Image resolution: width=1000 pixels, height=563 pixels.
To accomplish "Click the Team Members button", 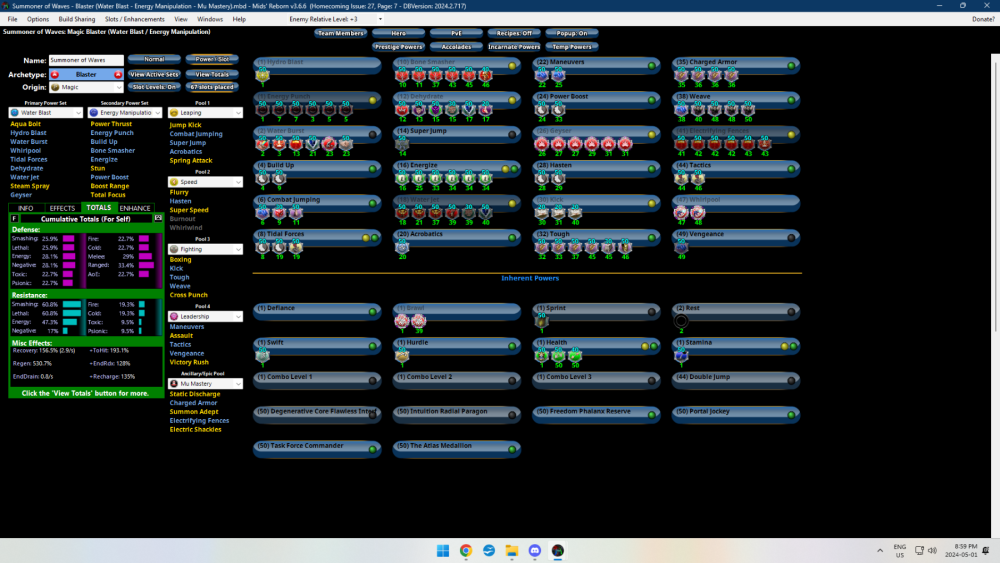I will [x=341, y=33].
